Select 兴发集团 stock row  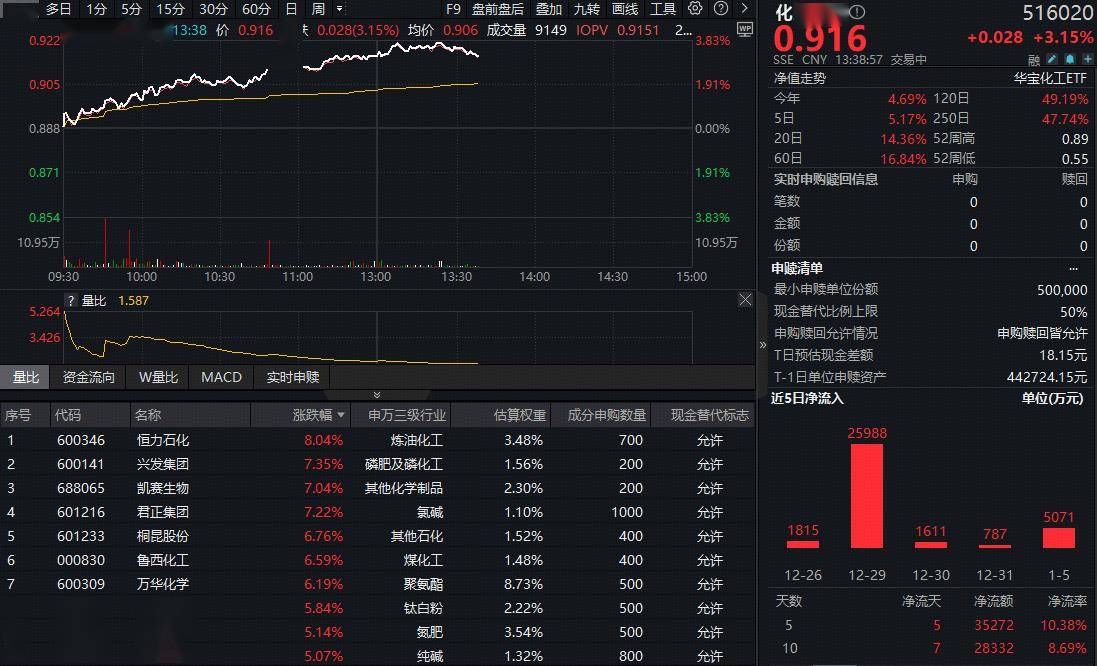377,464
